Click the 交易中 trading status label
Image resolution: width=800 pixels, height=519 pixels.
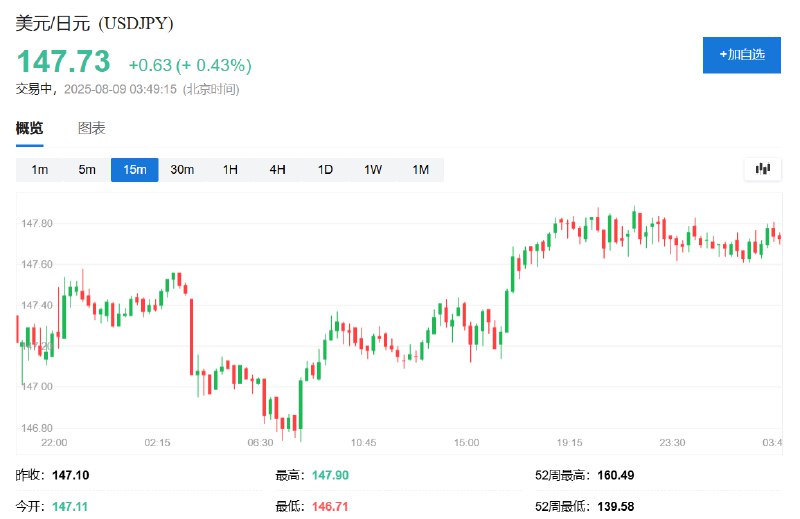[x=34, y=89]
